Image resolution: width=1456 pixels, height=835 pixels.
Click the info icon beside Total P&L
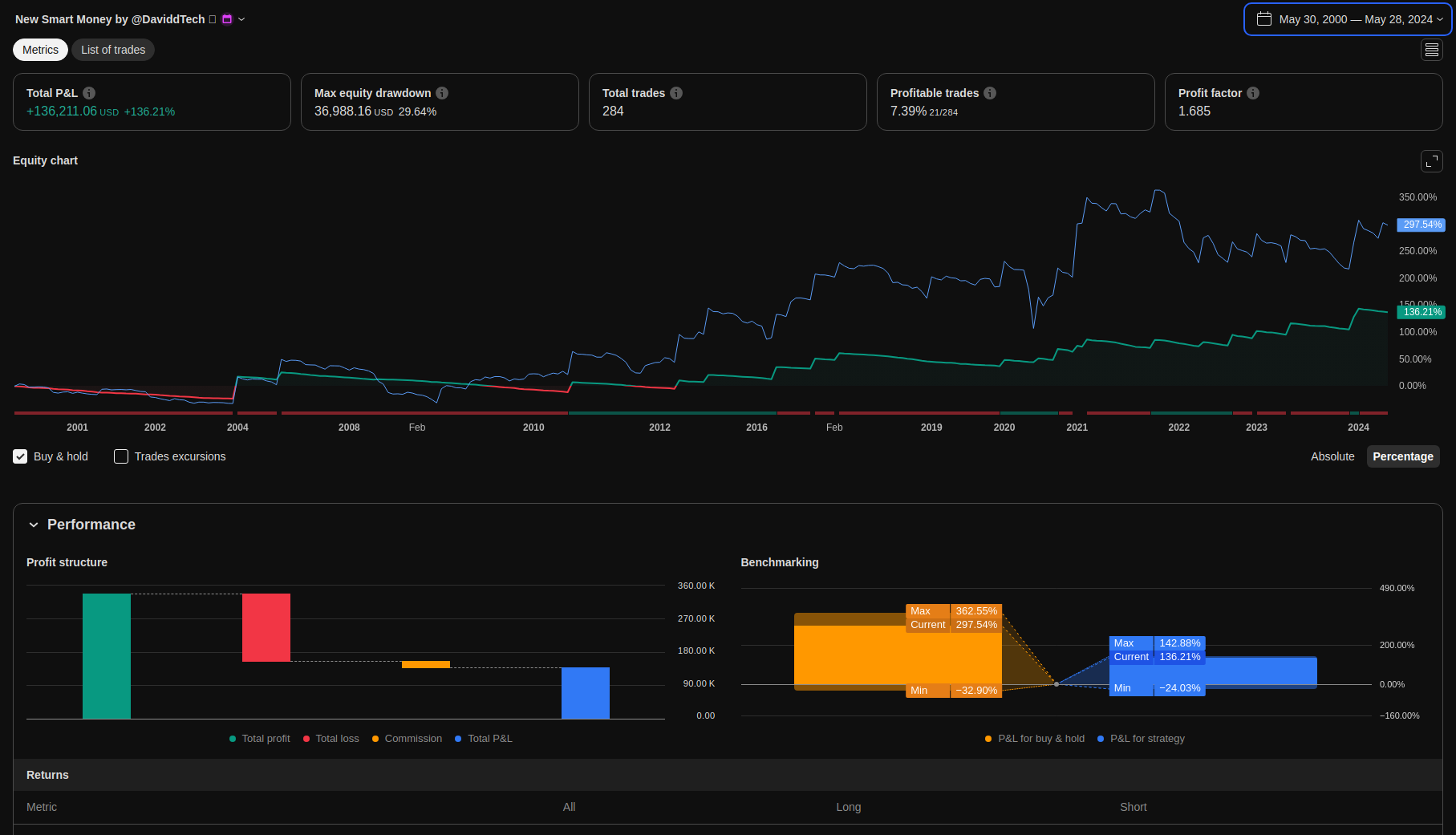89,93
